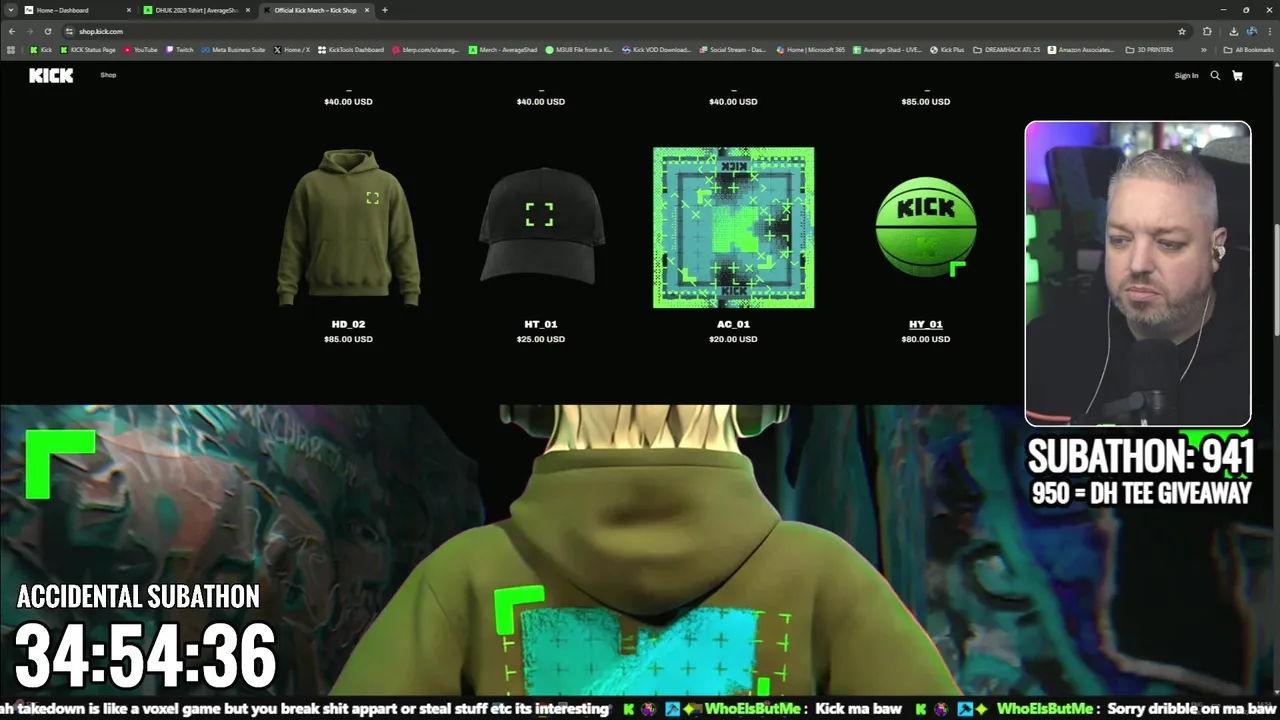Click the green KICK basketball image
This screenshot has height=720, width=1280.
click(x=926, y=228)
